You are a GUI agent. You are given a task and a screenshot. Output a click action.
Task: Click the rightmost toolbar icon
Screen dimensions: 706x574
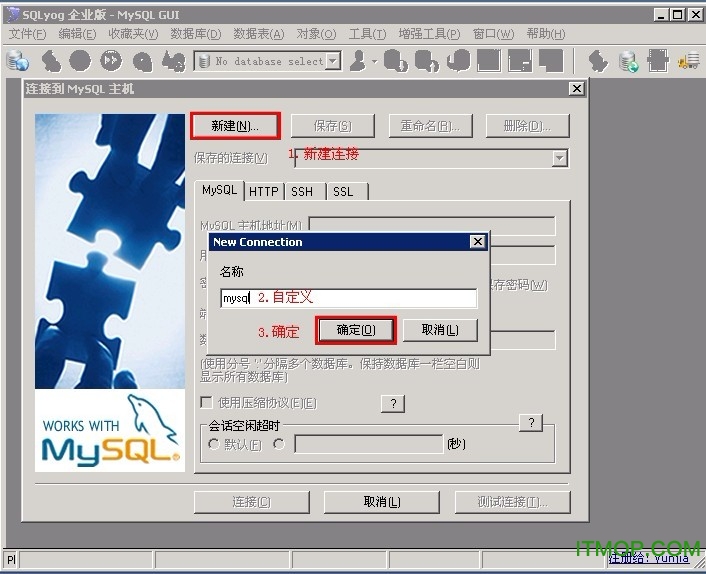(689, 61)
